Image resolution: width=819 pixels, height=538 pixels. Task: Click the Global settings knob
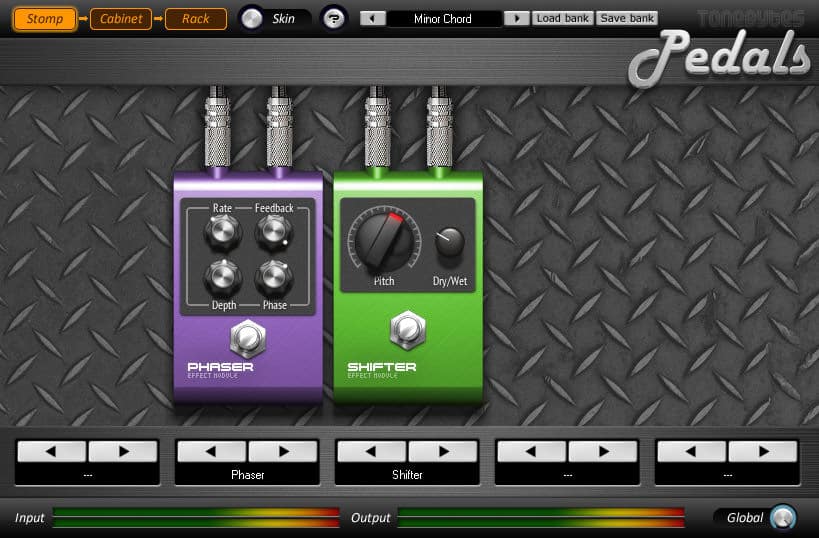[782, 518]
